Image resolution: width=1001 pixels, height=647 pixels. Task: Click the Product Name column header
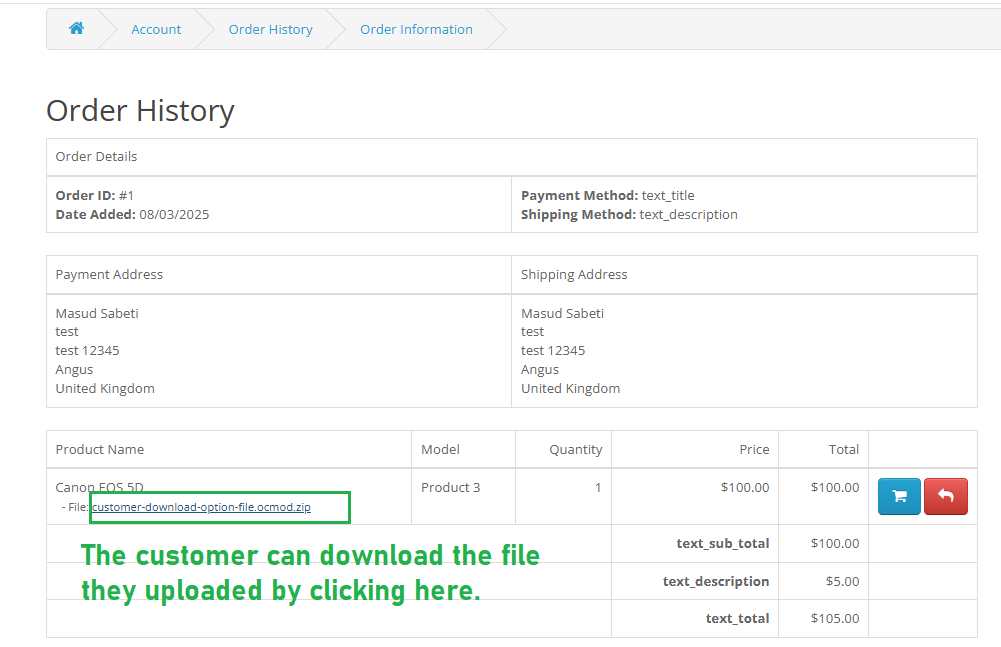click(100, 449)
